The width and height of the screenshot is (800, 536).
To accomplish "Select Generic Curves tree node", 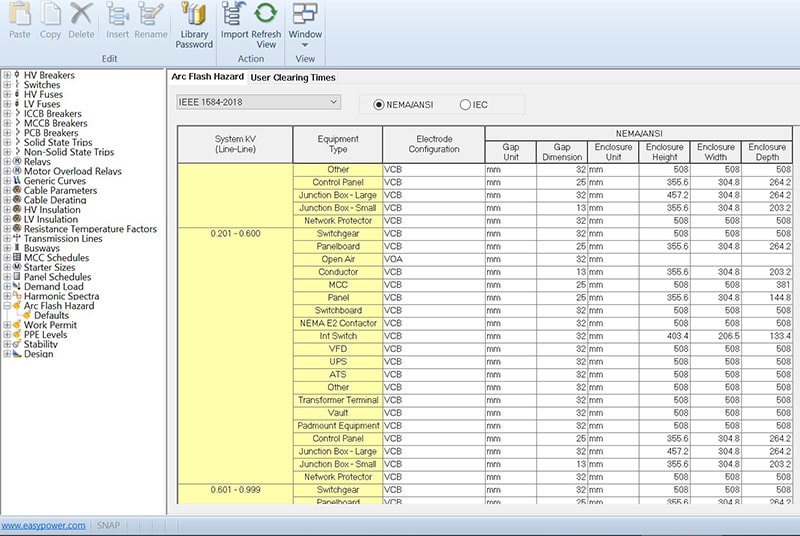I will [x=55, y=181].
